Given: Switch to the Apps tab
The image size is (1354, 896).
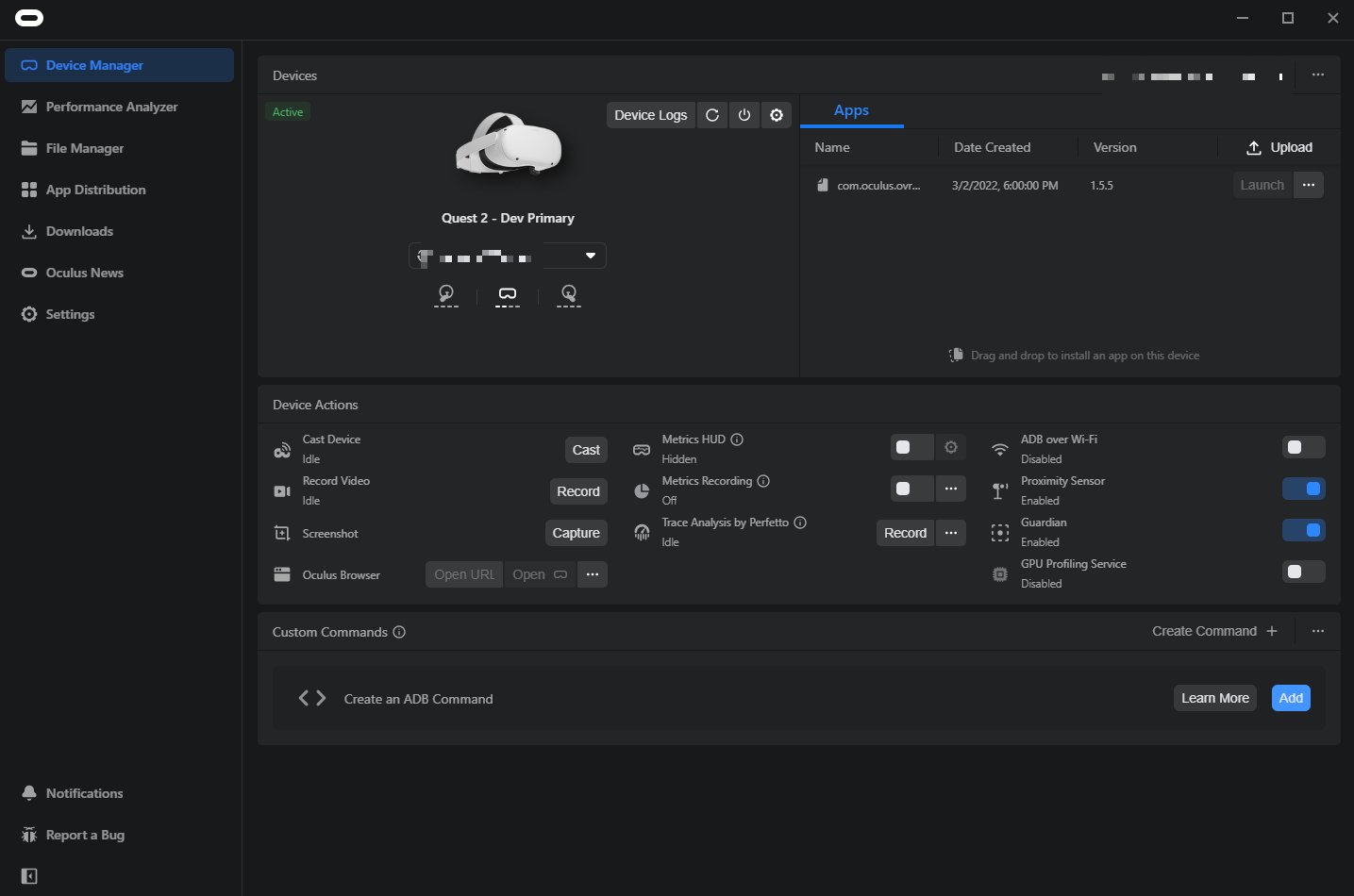Looking at the screenshot, I should [851, 110].
